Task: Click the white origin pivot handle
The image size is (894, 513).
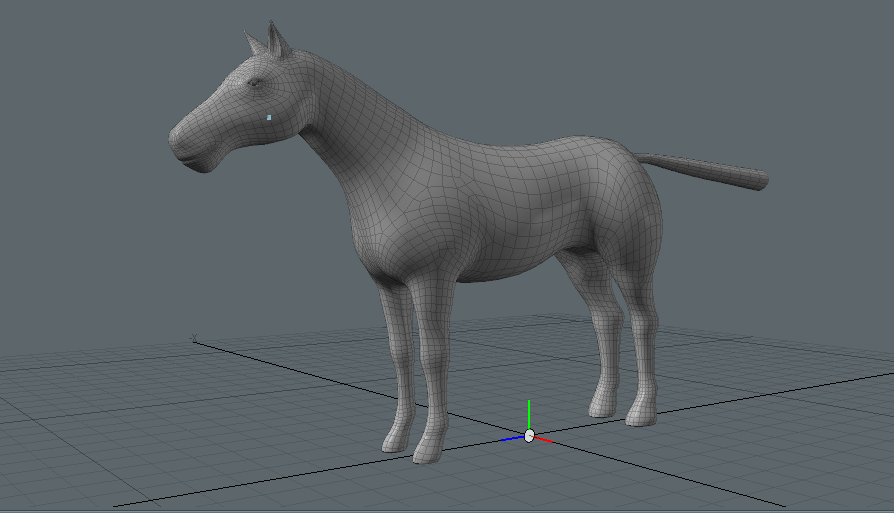Action: 529,436
